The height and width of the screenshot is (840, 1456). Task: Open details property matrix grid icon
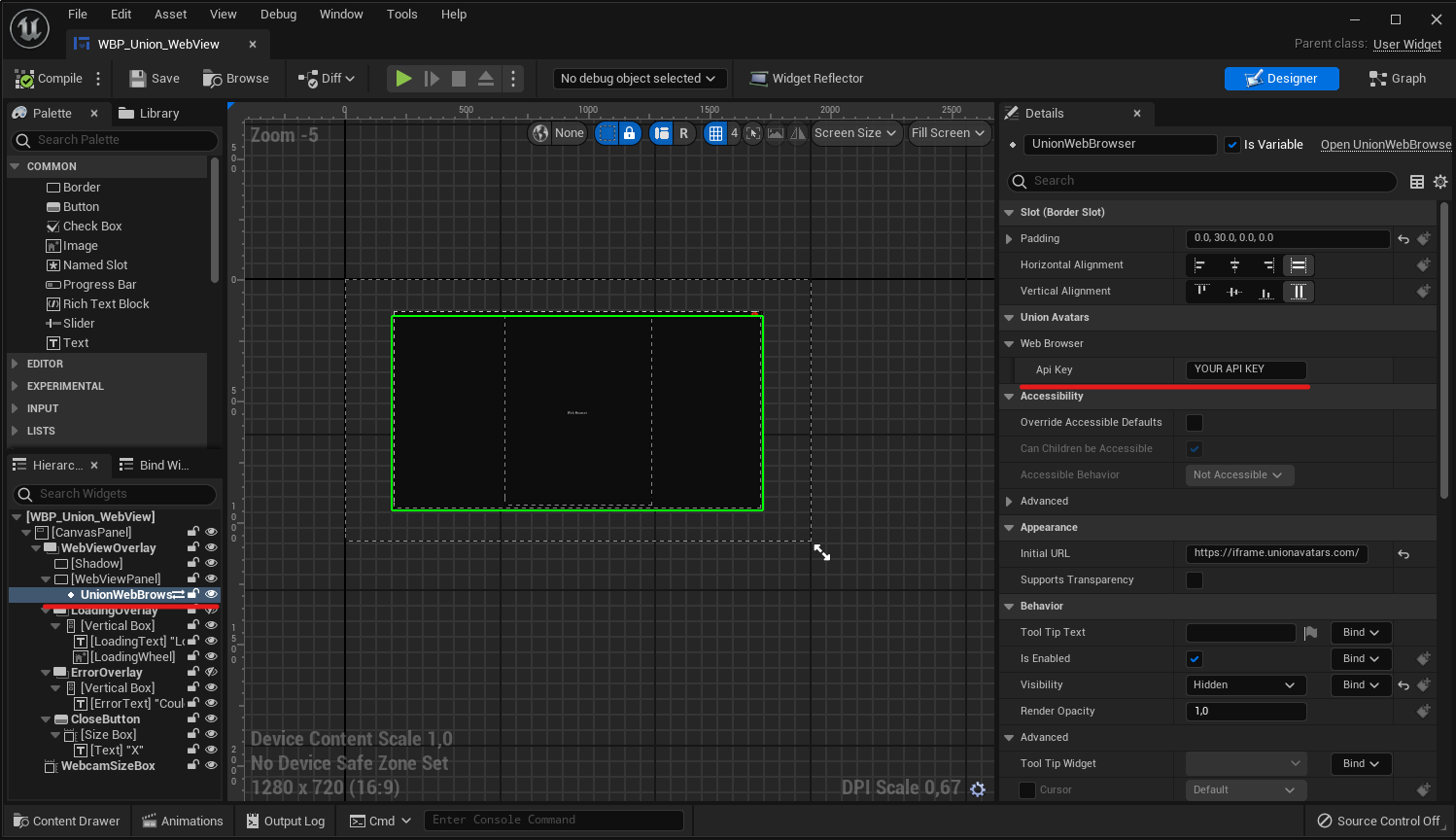point(1417,182)
